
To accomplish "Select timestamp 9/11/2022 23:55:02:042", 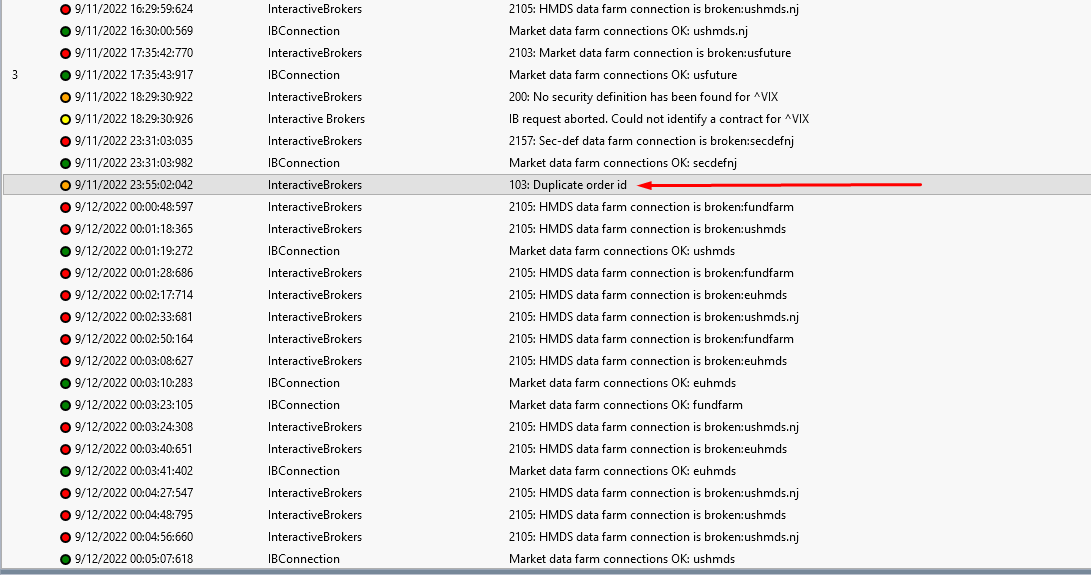I will (134, 185).
